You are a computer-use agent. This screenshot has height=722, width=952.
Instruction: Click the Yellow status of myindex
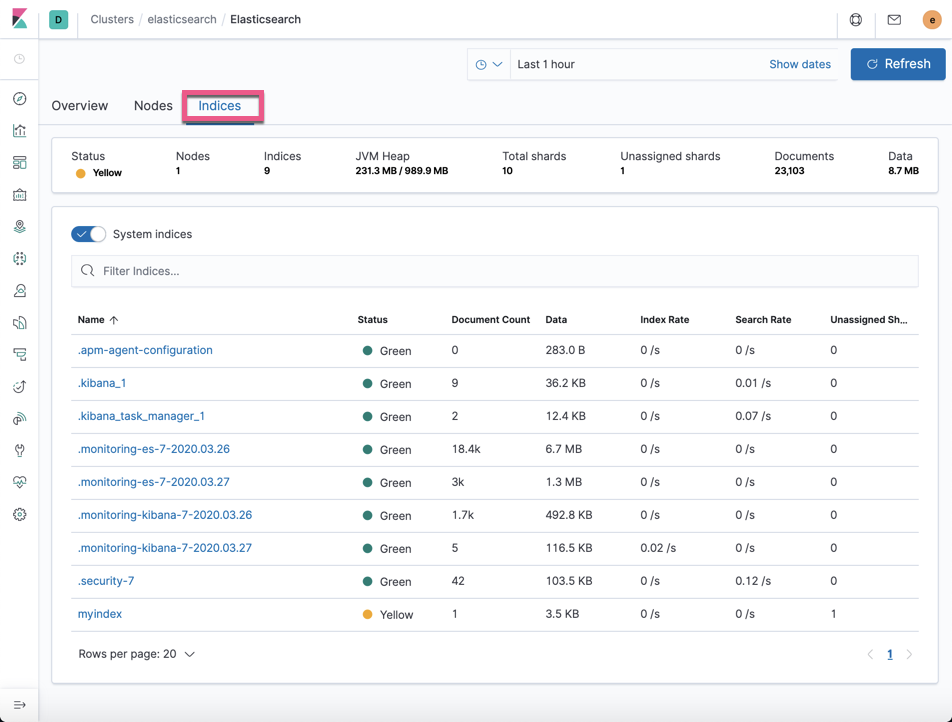388,615
